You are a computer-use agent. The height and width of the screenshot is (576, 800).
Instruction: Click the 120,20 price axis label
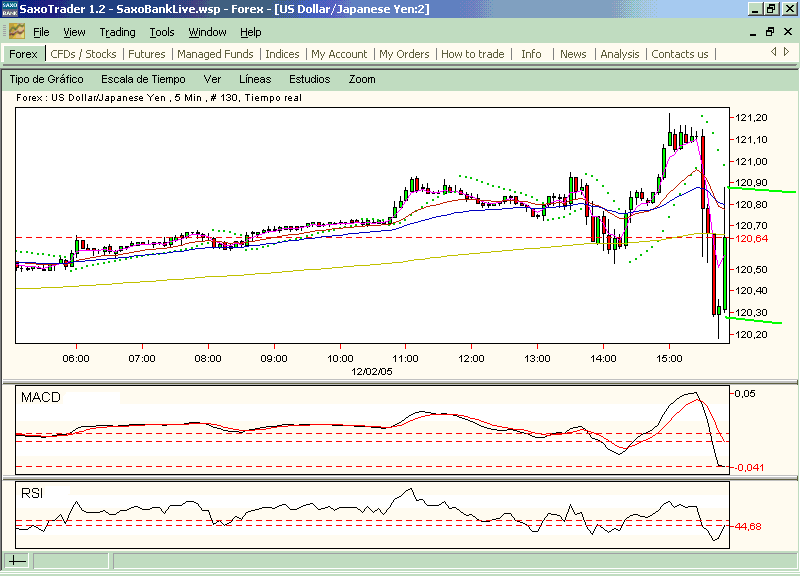coord(752,335)
